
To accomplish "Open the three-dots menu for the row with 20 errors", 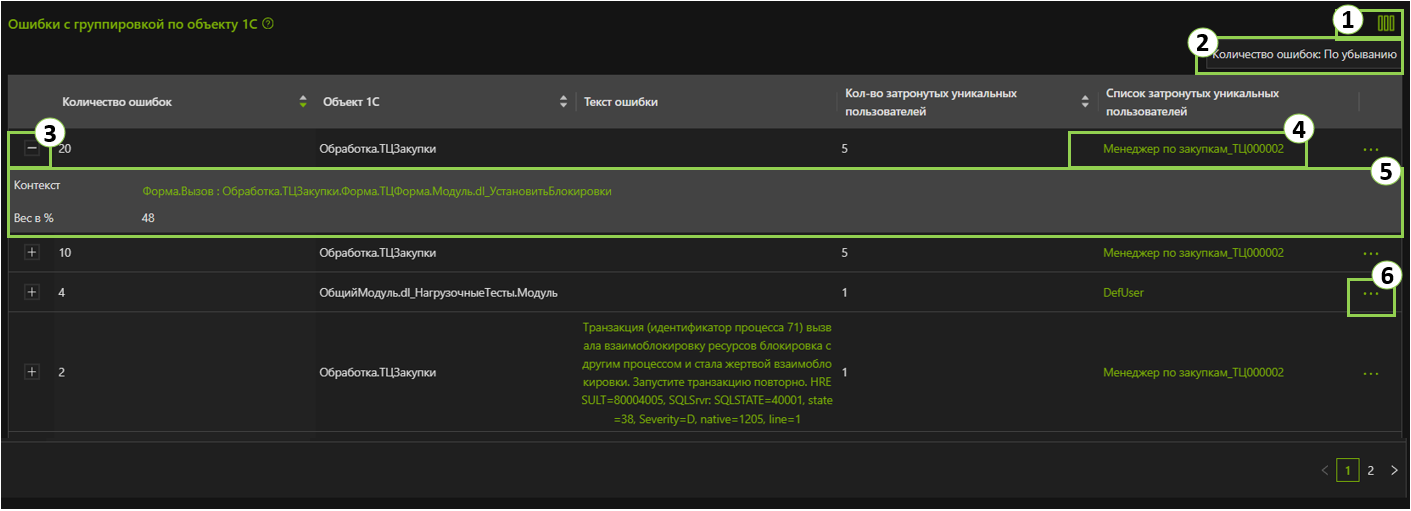I will 1370,149.
